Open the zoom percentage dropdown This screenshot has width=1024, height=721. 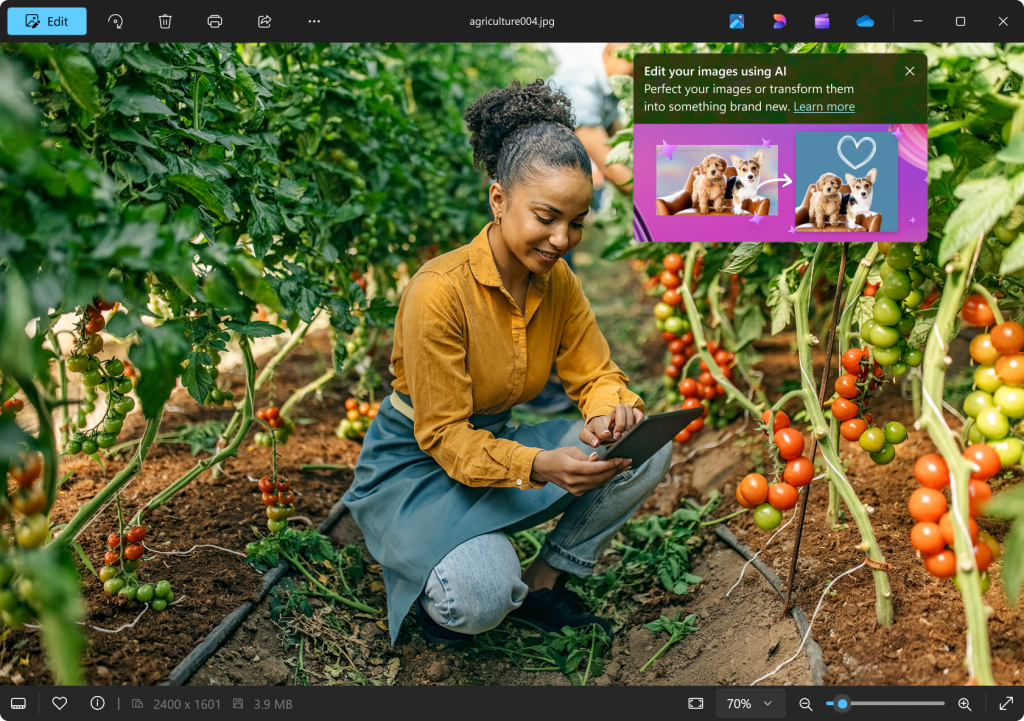coord(749,703)
